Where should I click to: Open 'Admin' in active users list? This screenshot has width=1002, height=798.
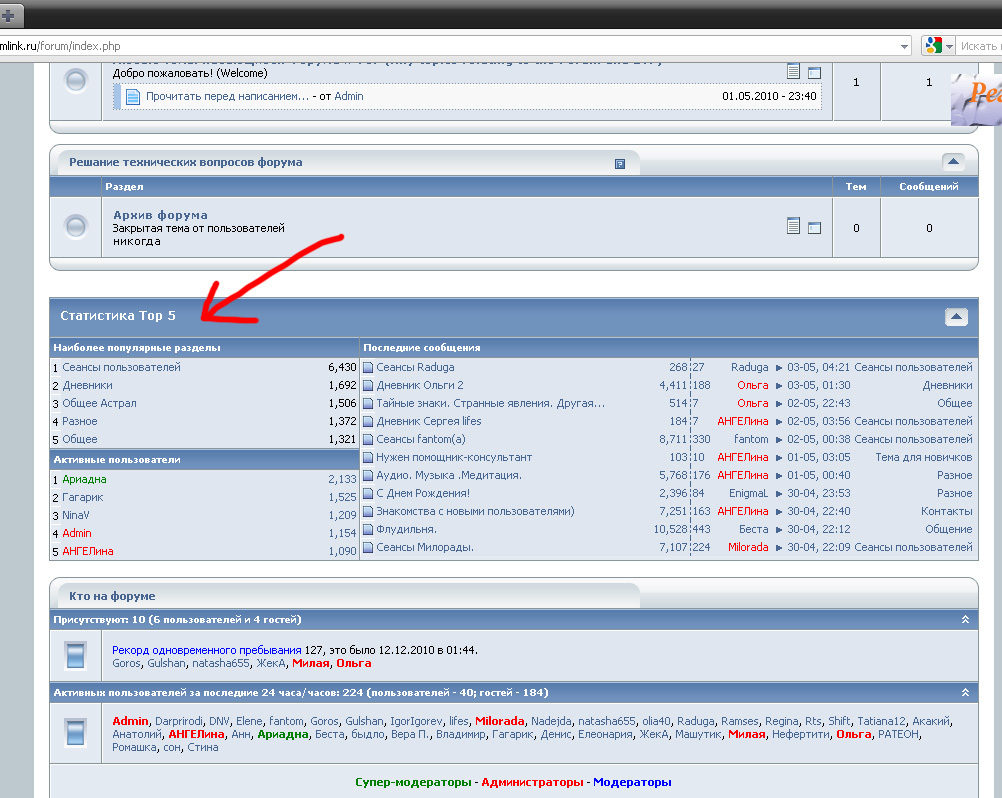[77, 533]
